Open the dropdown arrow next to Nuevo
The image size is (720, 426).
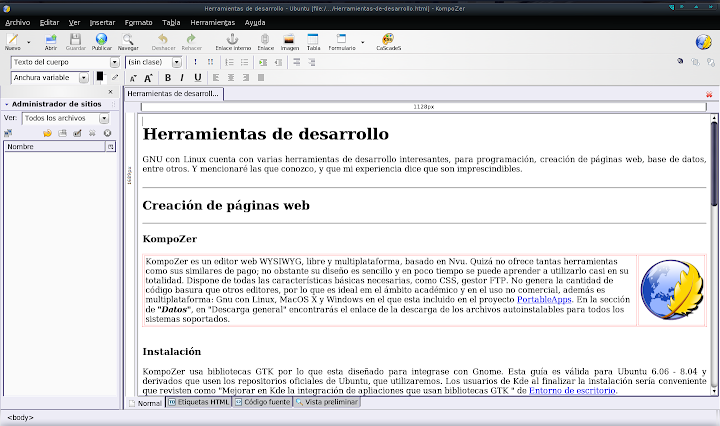[x=28, y=42]
